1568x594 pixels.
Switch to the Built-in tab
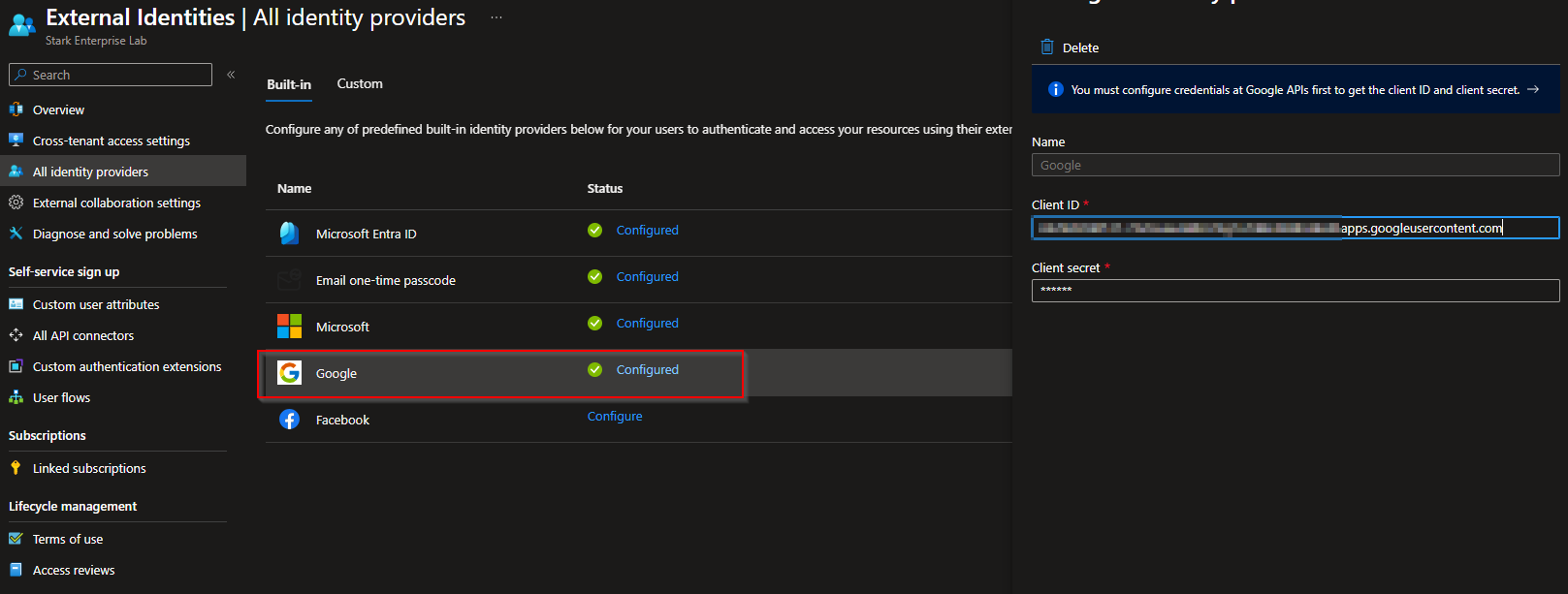tap(289, 84)
